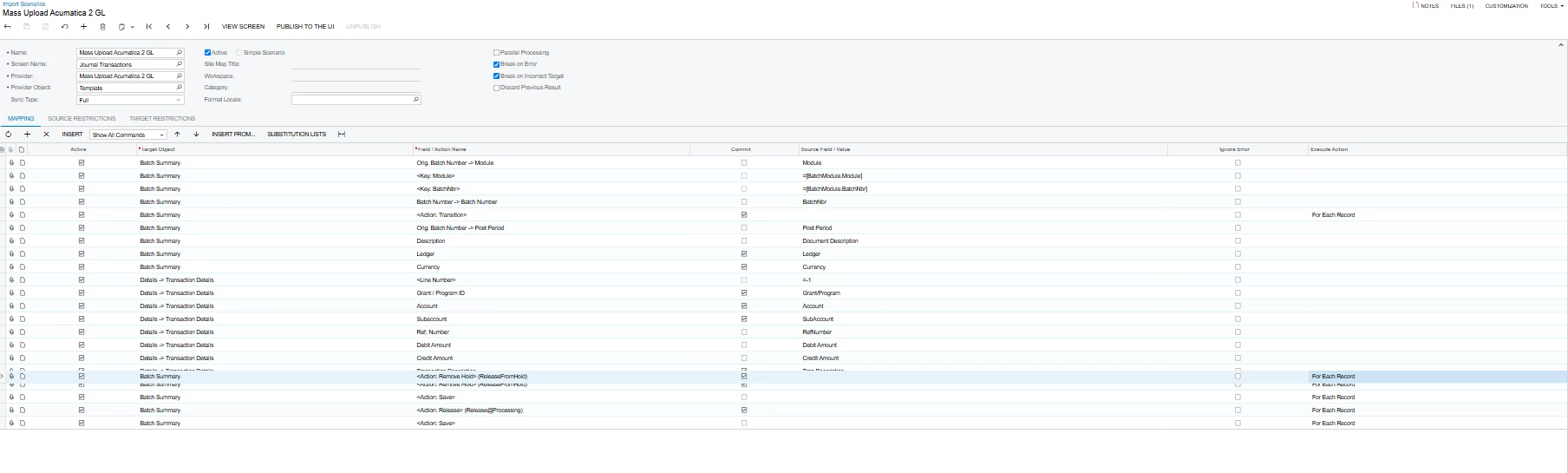
Task: Go to the previous record
Action: [168, 27]
